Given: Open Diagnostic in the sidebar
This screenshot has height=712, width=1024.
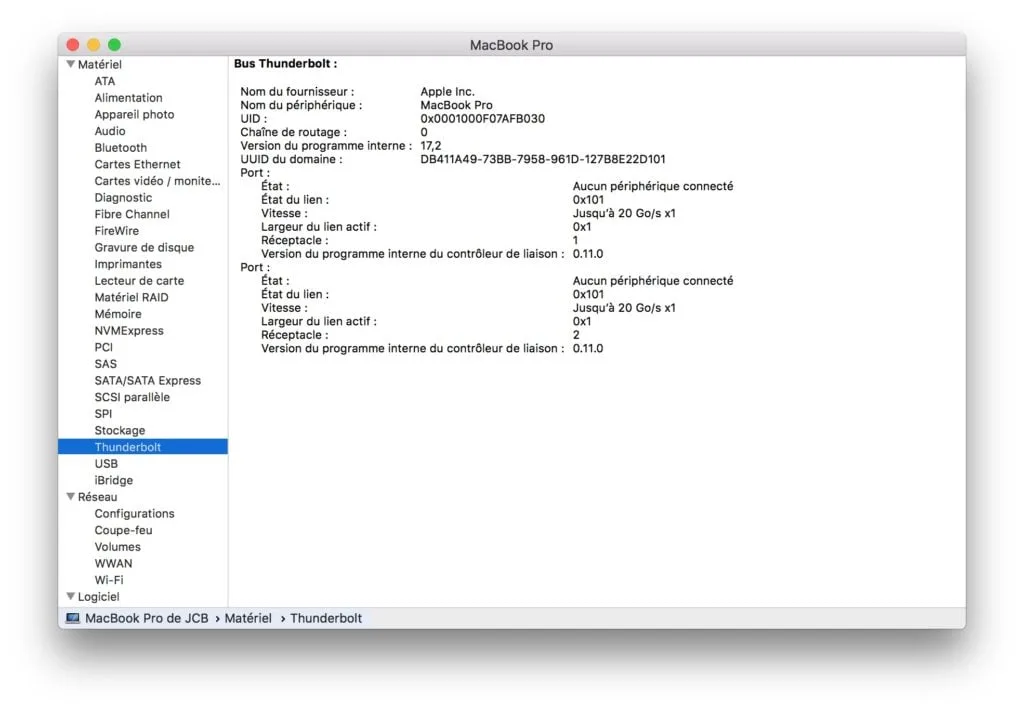Looking at the screenshot, I should (123, 197).
